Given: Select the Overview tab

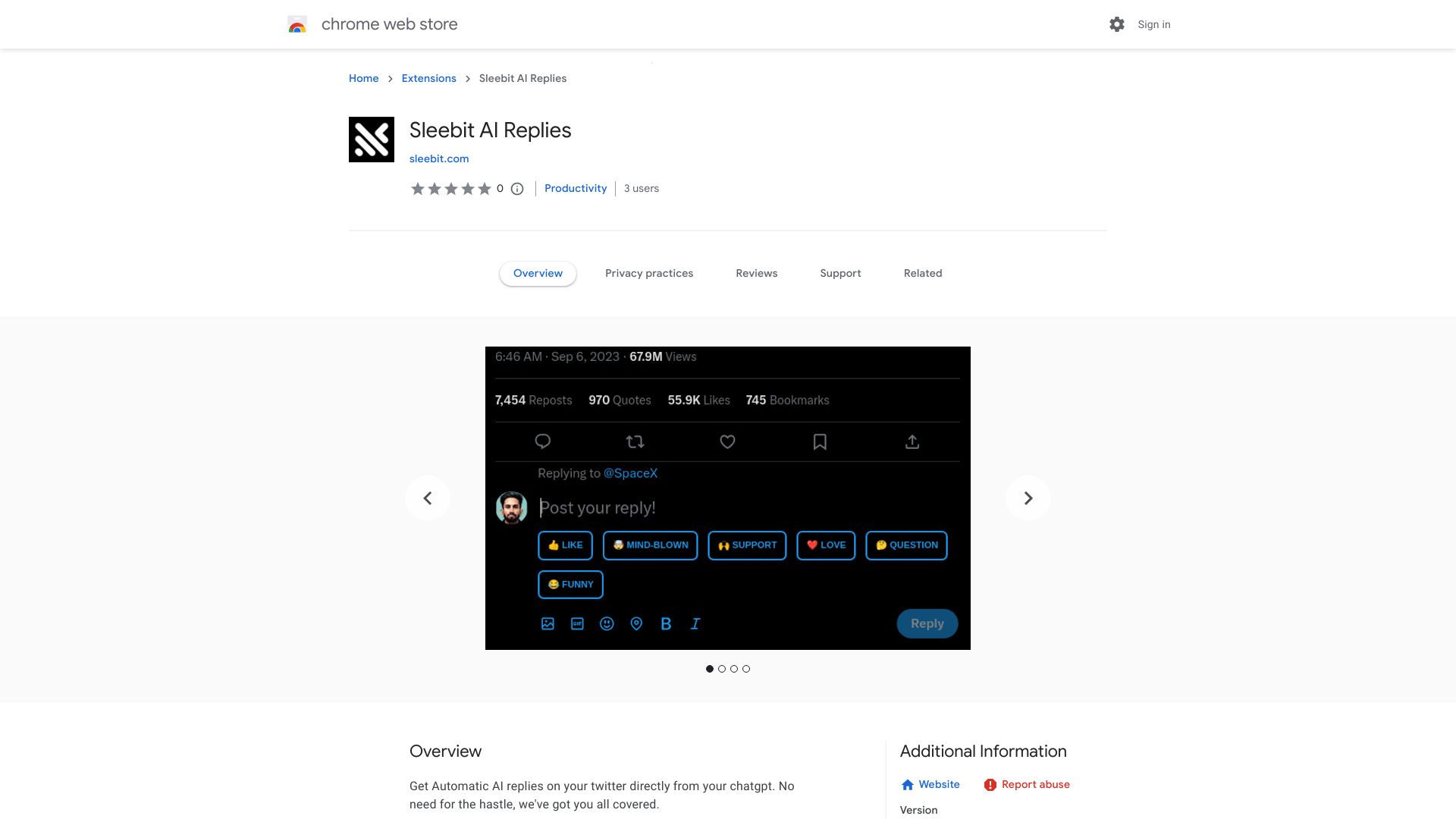Looking at the screenshot, I should [x=538, y=273].
